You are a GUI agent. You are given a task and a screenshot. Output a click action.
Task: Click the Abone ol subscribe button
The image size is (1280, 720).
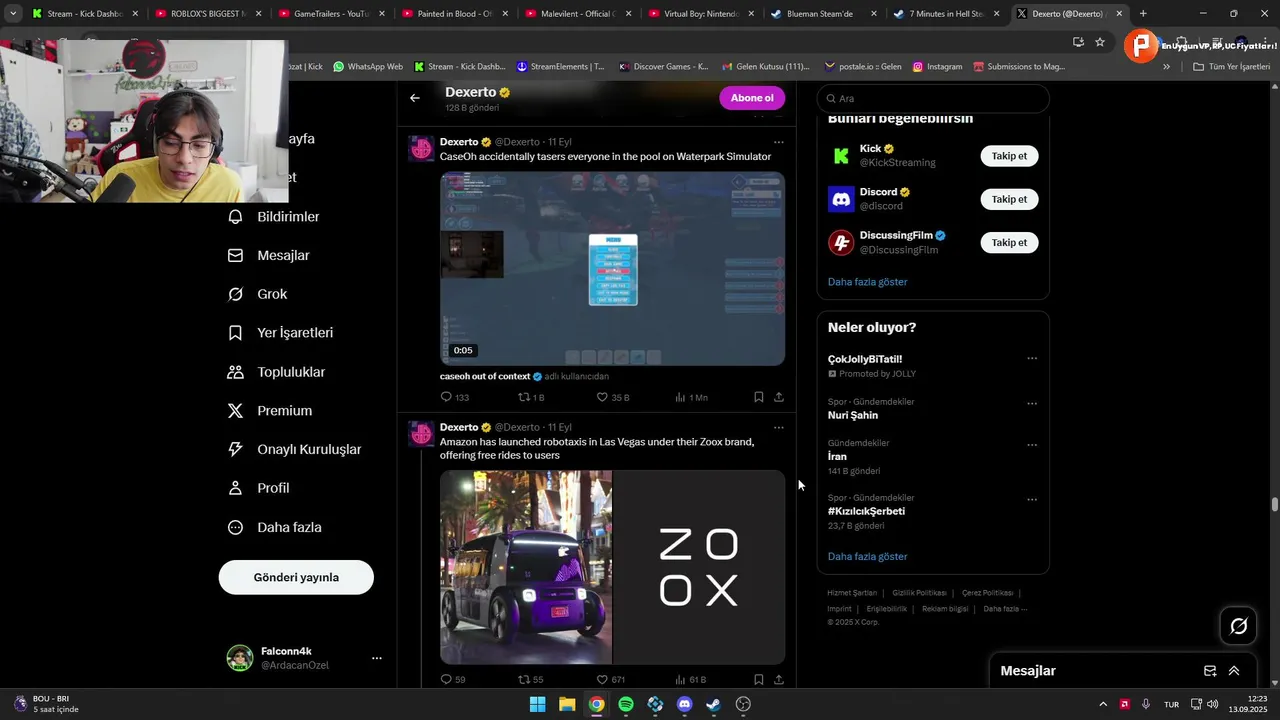point(752,98)
